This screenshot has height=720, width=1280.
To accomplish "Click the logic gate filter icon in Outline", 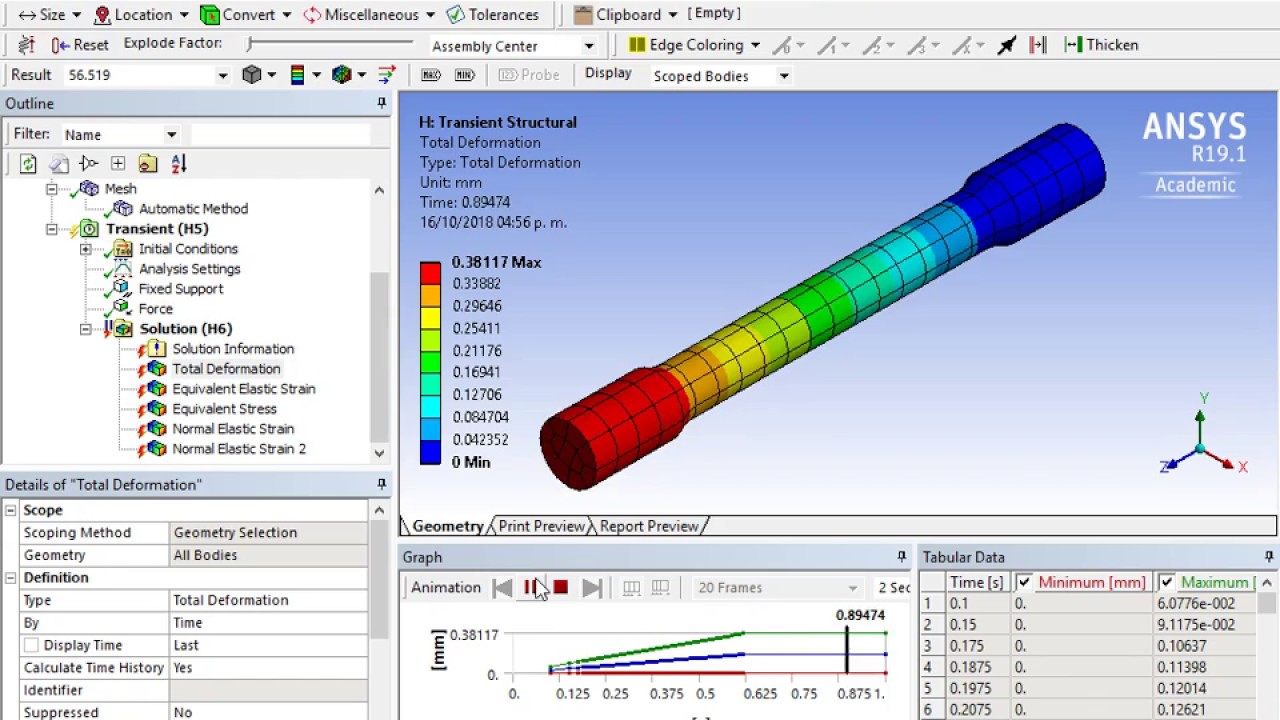I will (88, 164).
